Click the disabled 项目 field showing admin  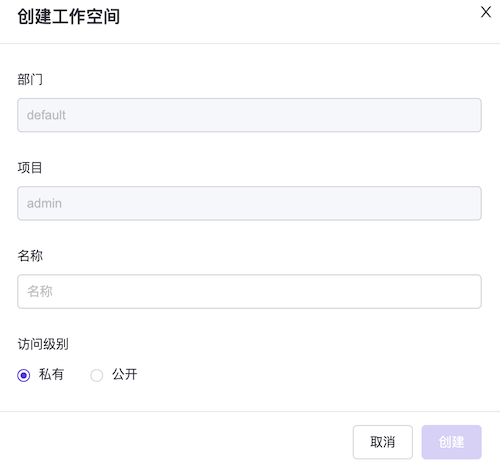click(x=249, y=203)
